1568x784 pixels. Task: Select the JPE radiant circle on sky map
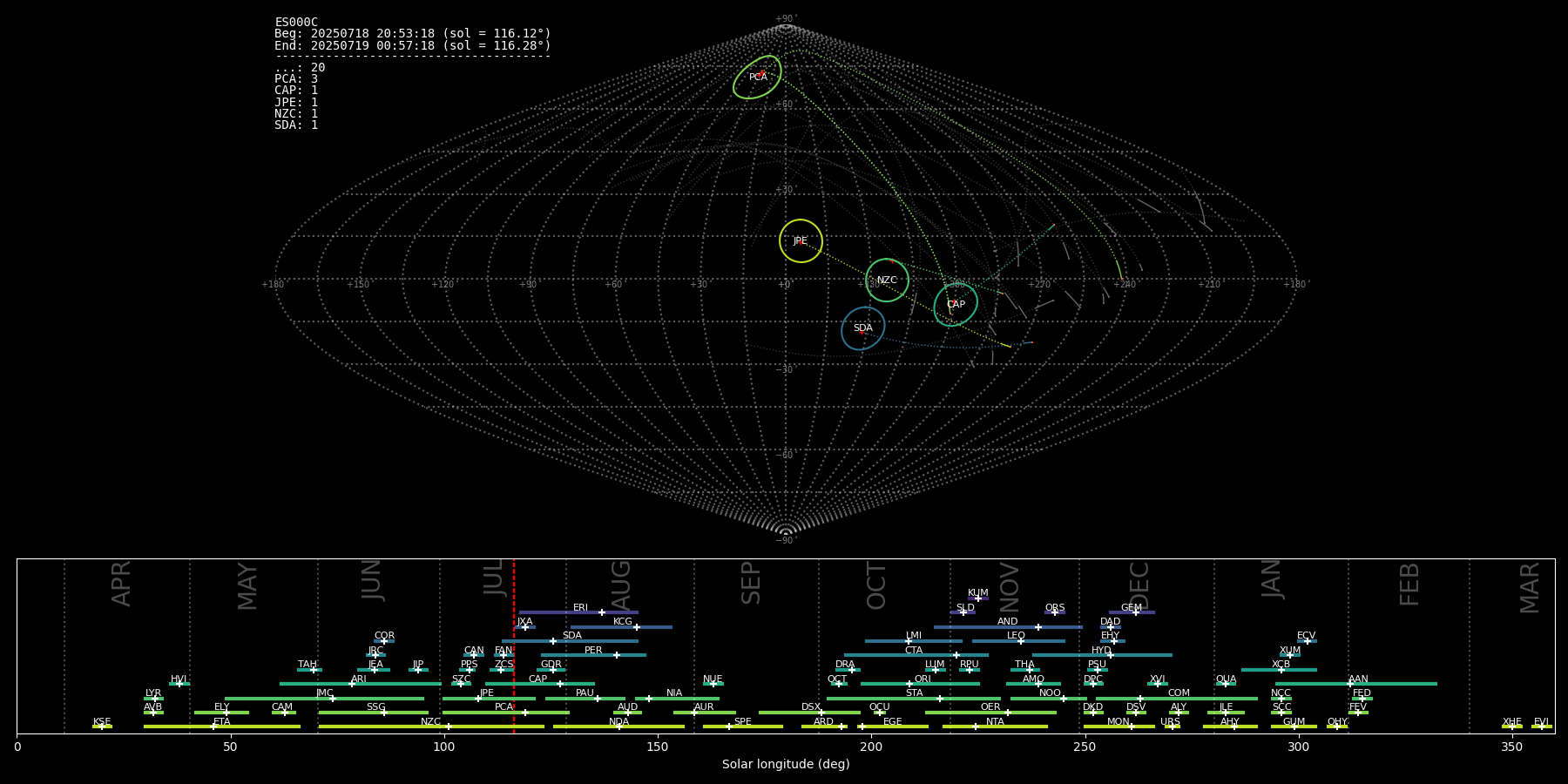801,240
